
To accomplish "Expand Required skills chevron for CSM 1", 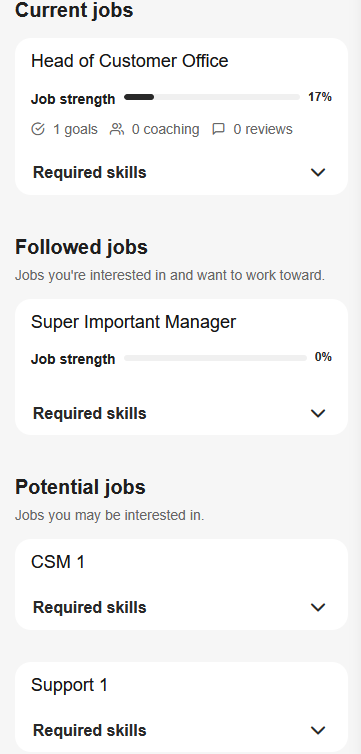I will pos(318,607).
